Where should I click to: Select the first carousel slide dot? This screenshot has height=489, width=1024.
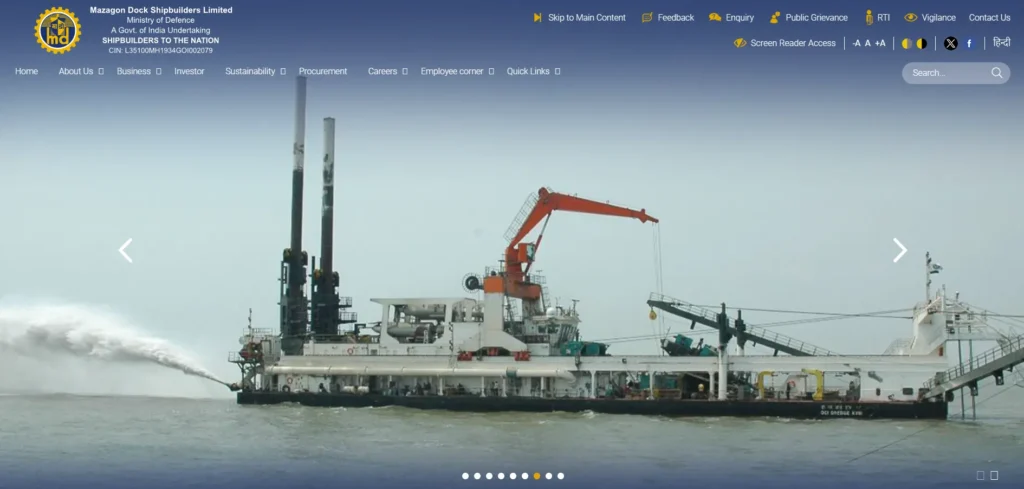click(x=466, y=476)
